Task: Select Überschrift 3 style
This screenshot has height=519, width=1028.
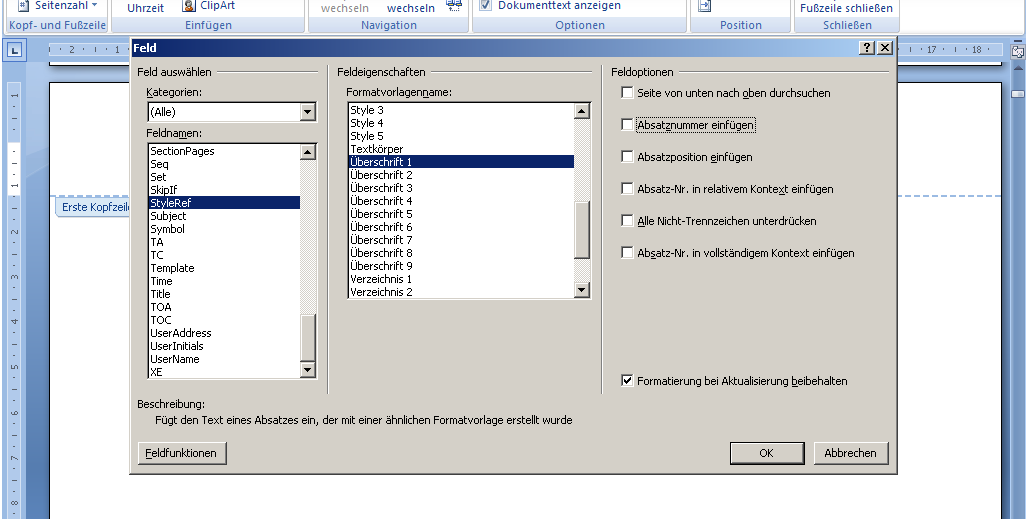Action: click(462, 188)
